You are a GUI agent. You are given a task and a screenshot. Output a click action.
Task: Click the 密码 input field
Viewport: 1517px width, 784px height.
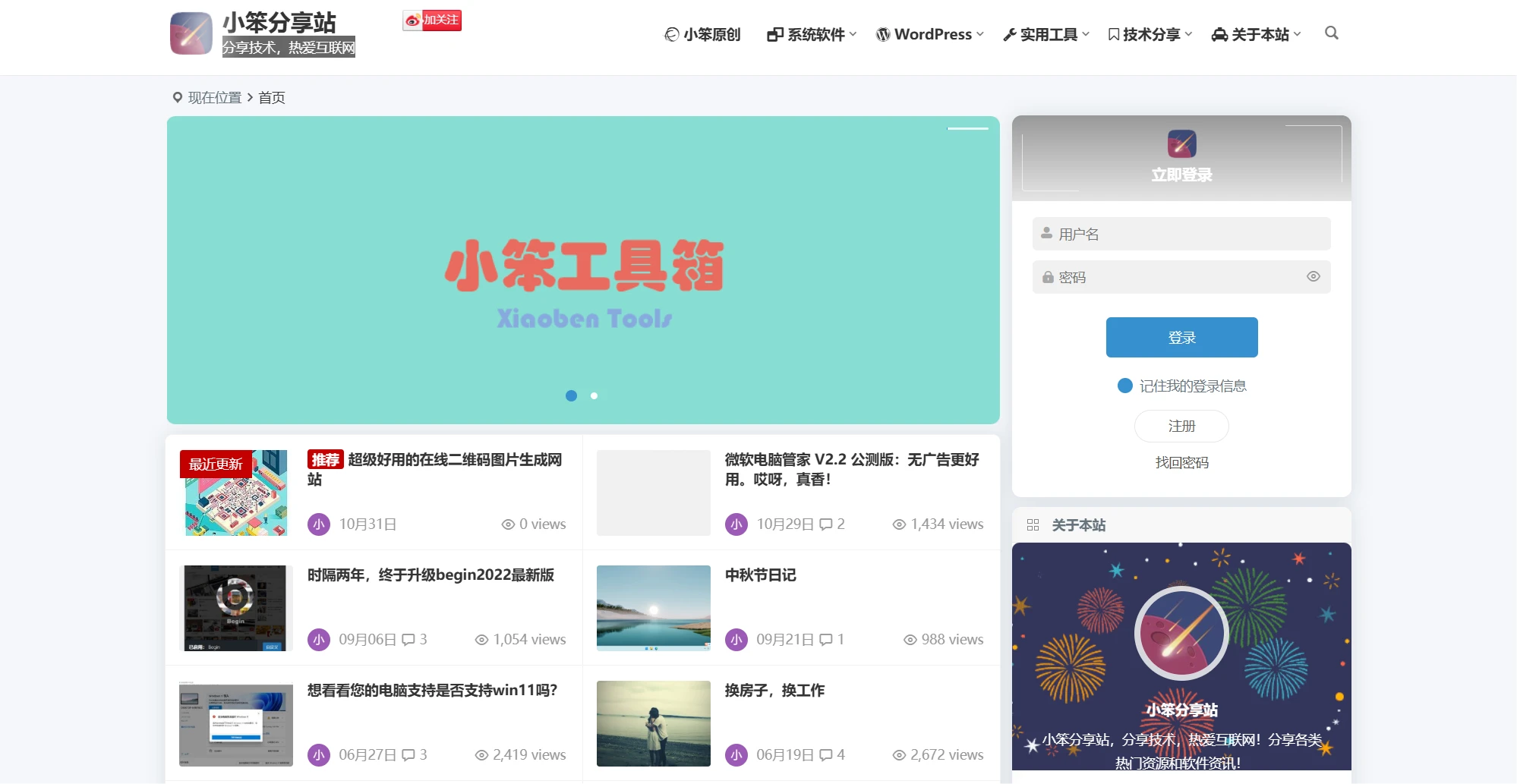pyautogui.click(x=1181, y=277)
